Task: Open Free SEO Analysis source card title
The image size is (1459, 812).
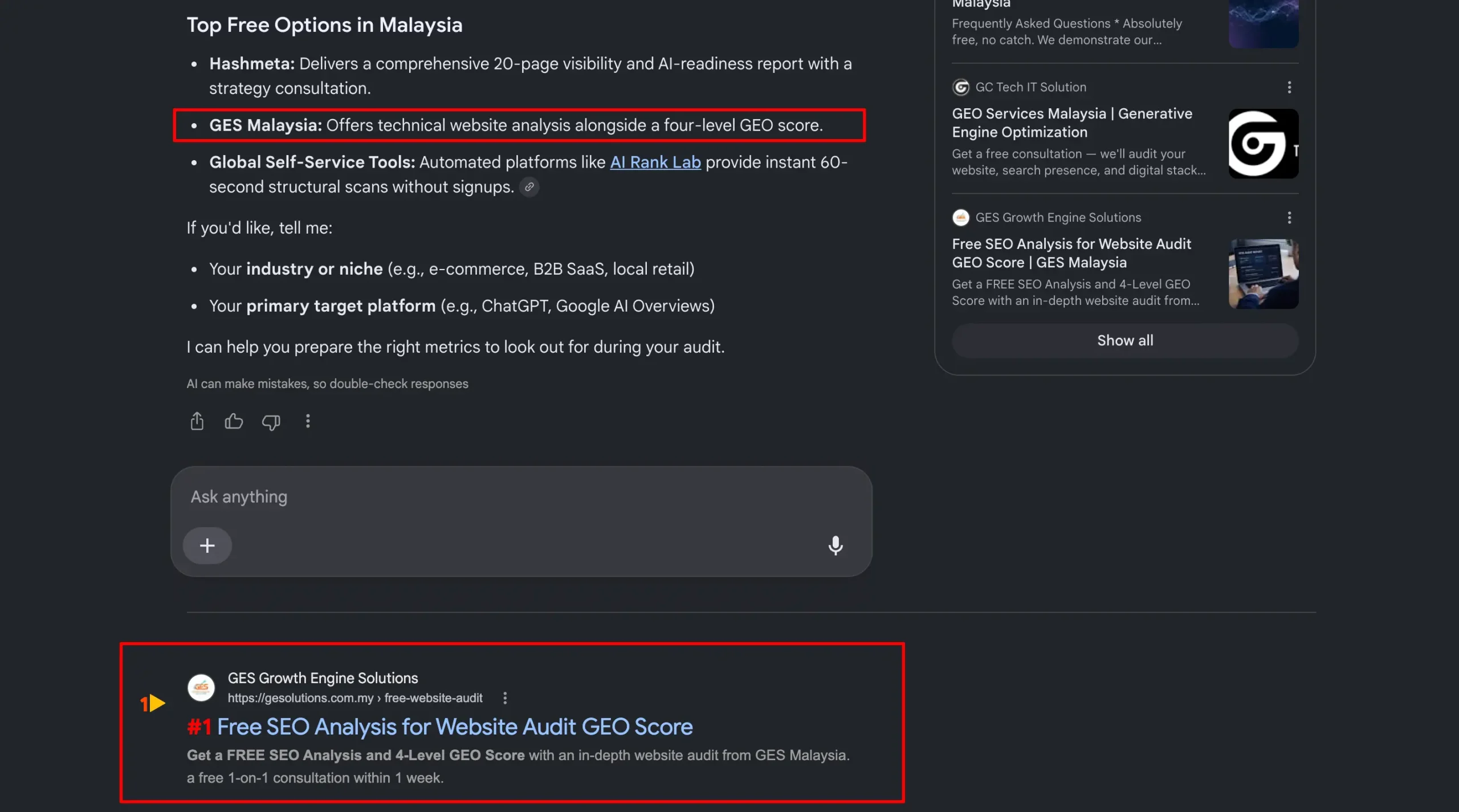Action: tap(1071, 253)
